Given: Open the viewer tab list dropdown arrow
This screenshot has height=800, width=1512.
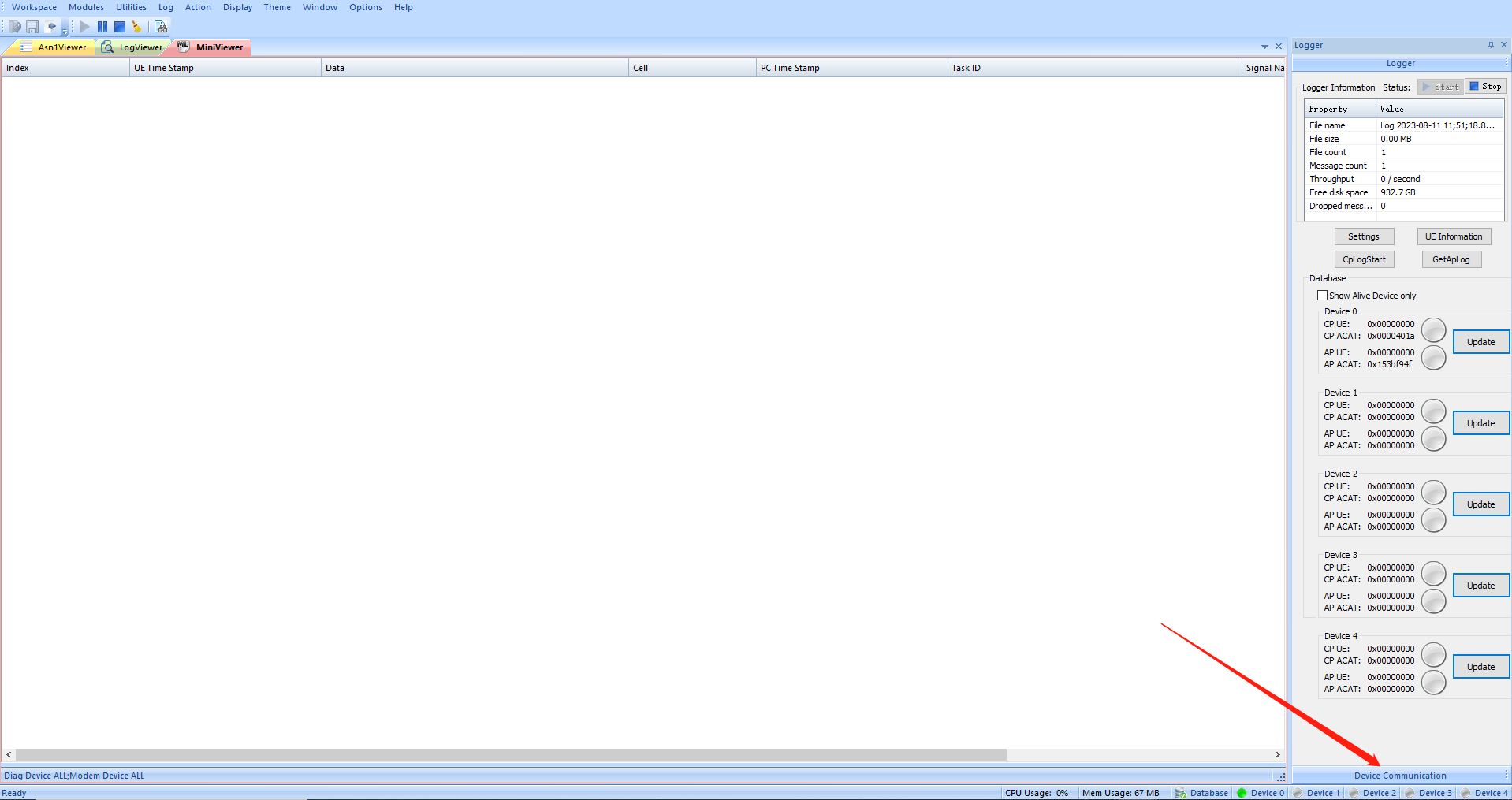Looking at the screenshot, I should click(x=1264, y=47).
